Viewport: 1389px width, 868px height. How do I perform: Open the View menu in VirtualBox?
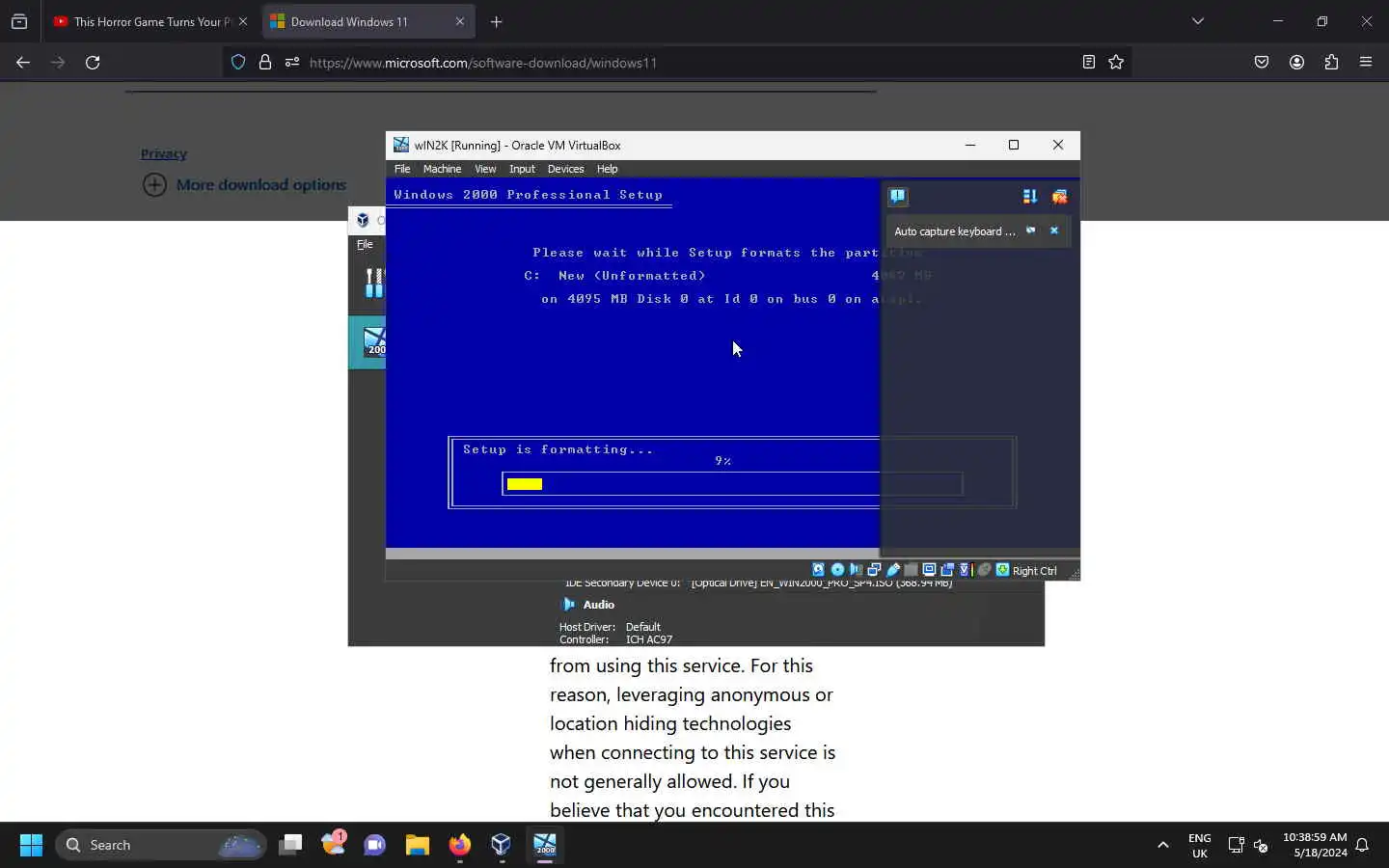(x=485, y=169)
